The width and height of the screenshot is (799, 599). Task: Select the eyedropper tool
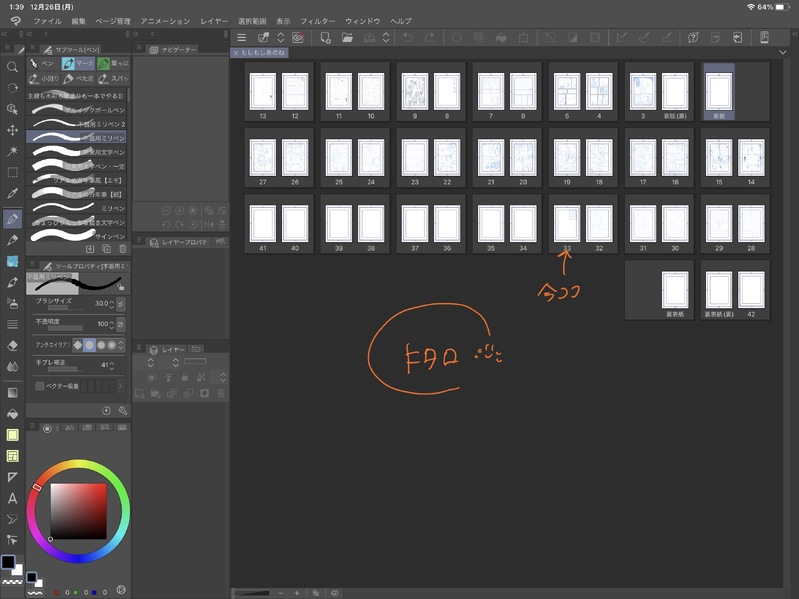12,194
